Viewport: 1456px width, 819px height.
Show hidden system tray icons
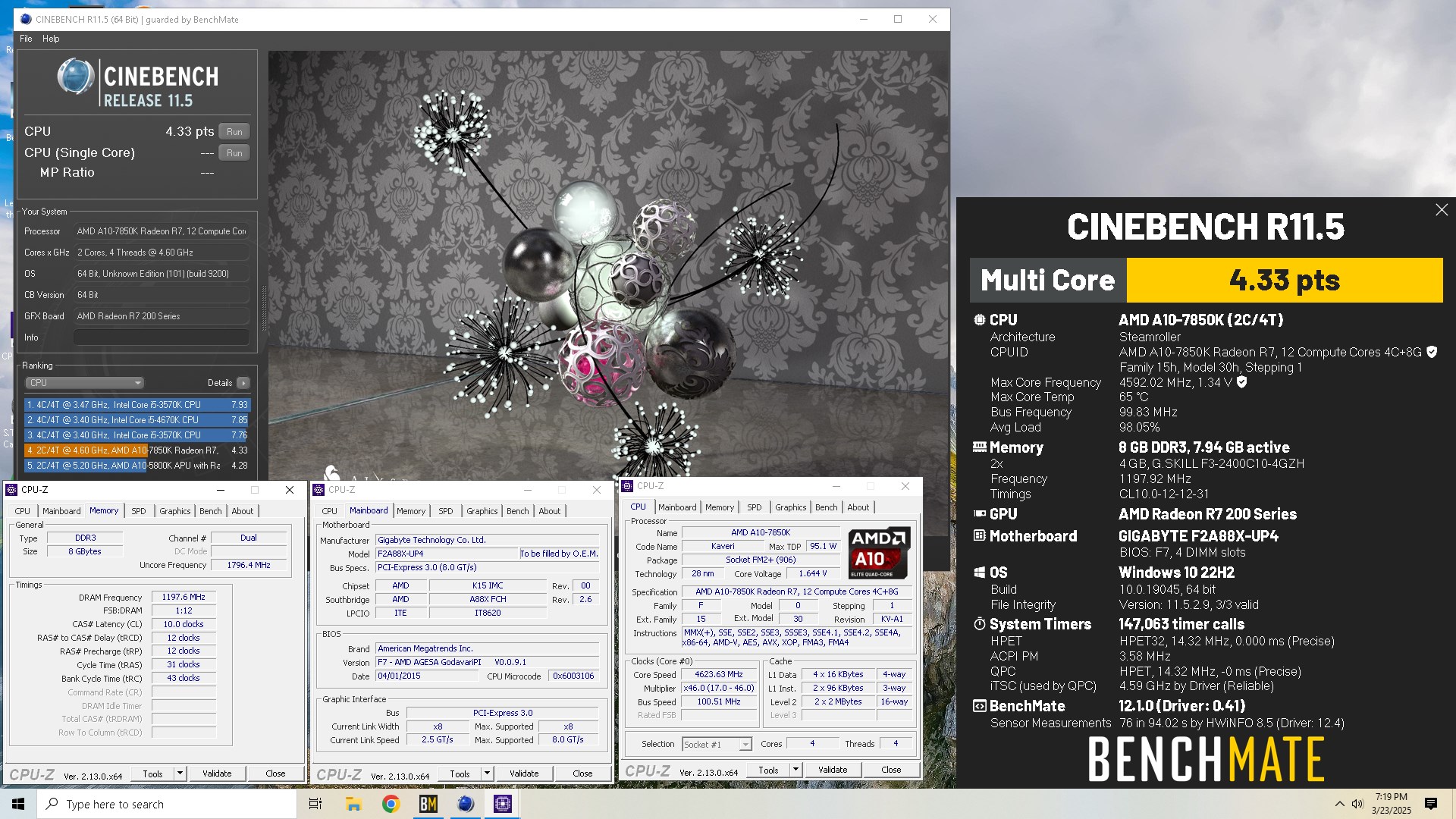(1339, 804)
